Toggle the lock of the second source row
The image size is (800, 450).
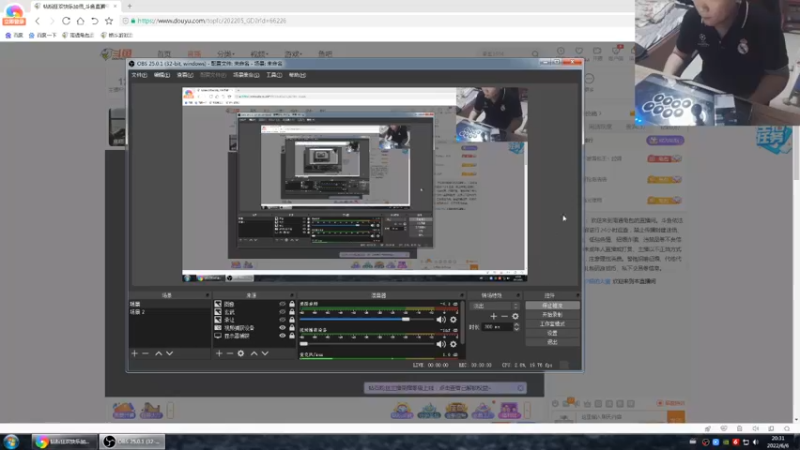pyautogui.click(x=292, y=312)
